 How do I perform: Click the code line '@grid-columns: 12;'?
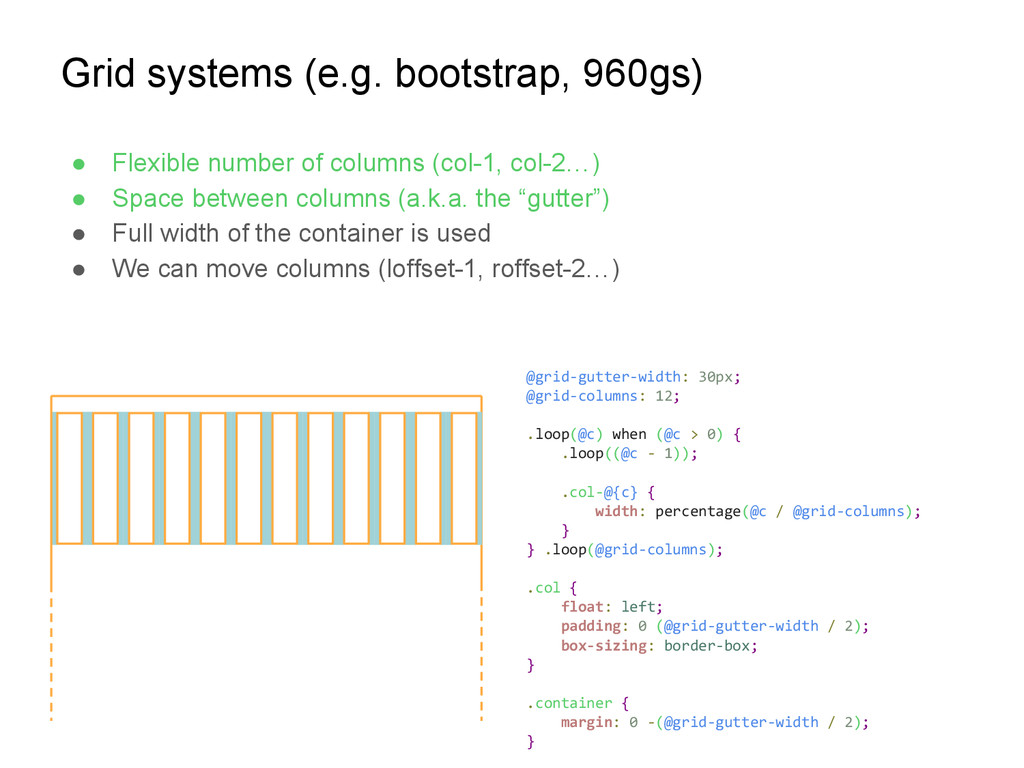603,396
